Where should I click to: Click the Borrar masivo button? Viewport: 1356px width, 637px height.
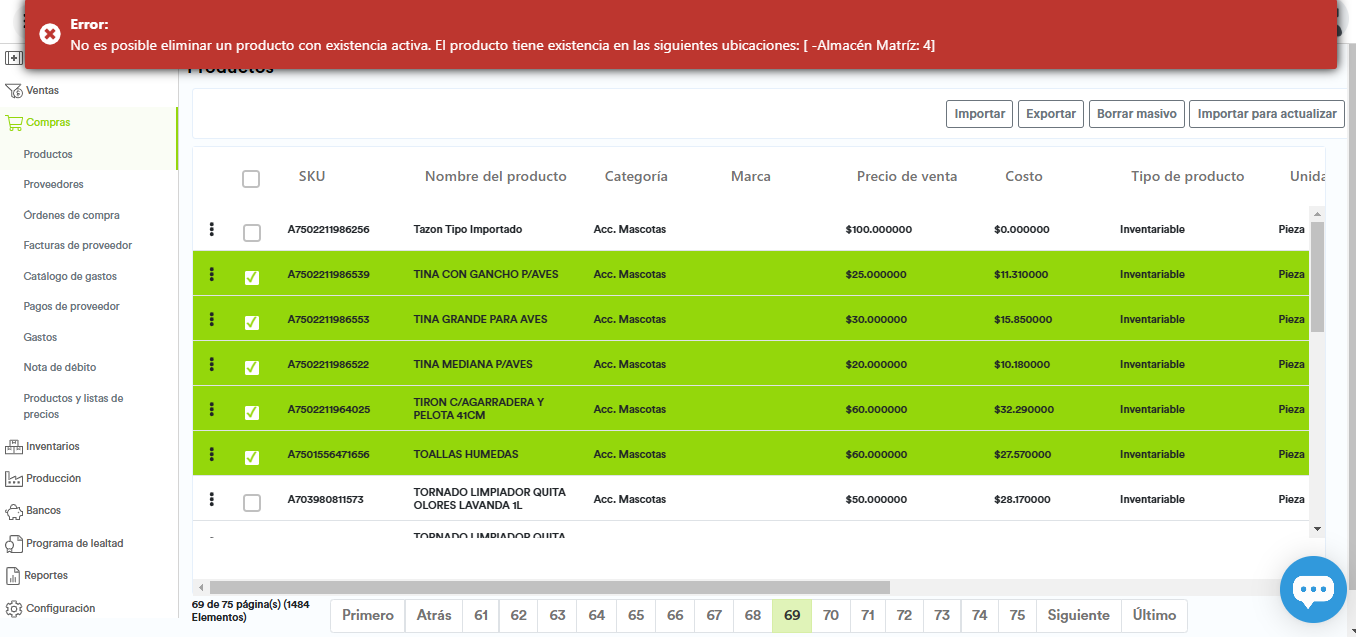click(1136, 114)
